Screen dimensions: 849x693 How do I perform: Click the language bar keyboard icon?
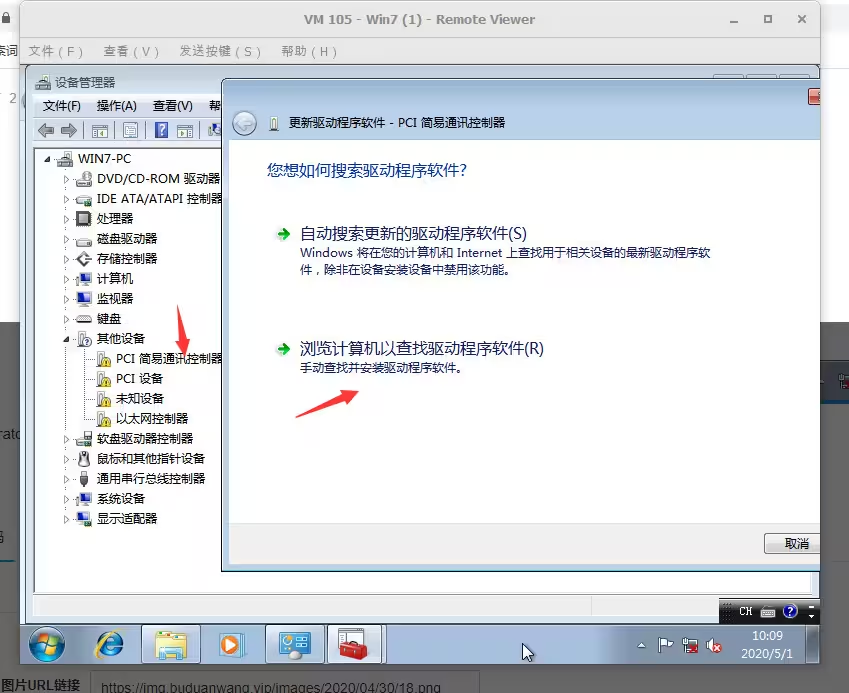pos(768,612)
